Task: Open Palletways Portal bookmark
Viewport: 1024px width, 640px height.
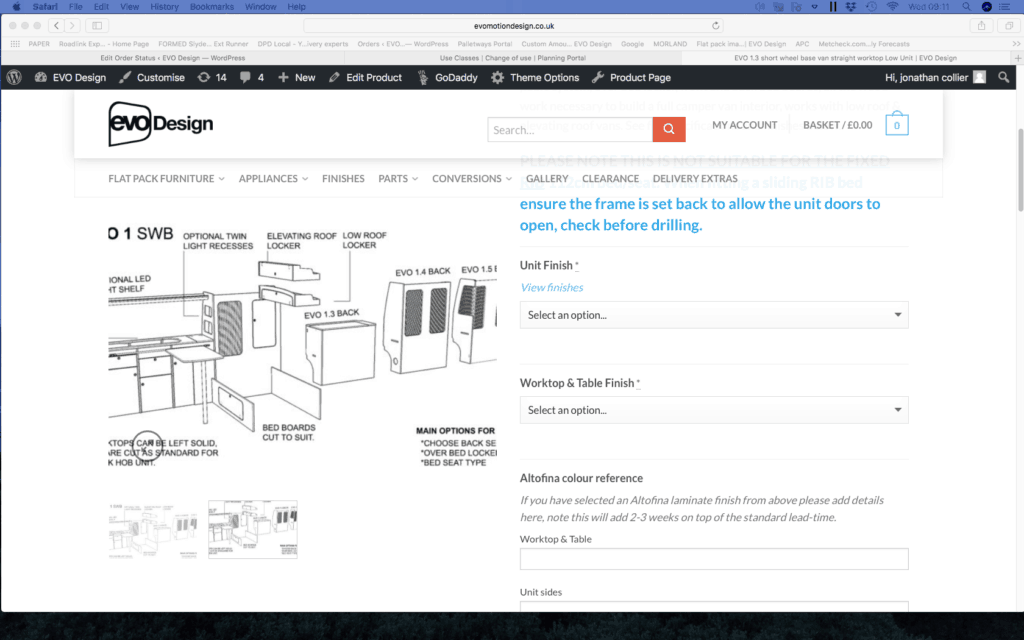Action: (485, 44)
